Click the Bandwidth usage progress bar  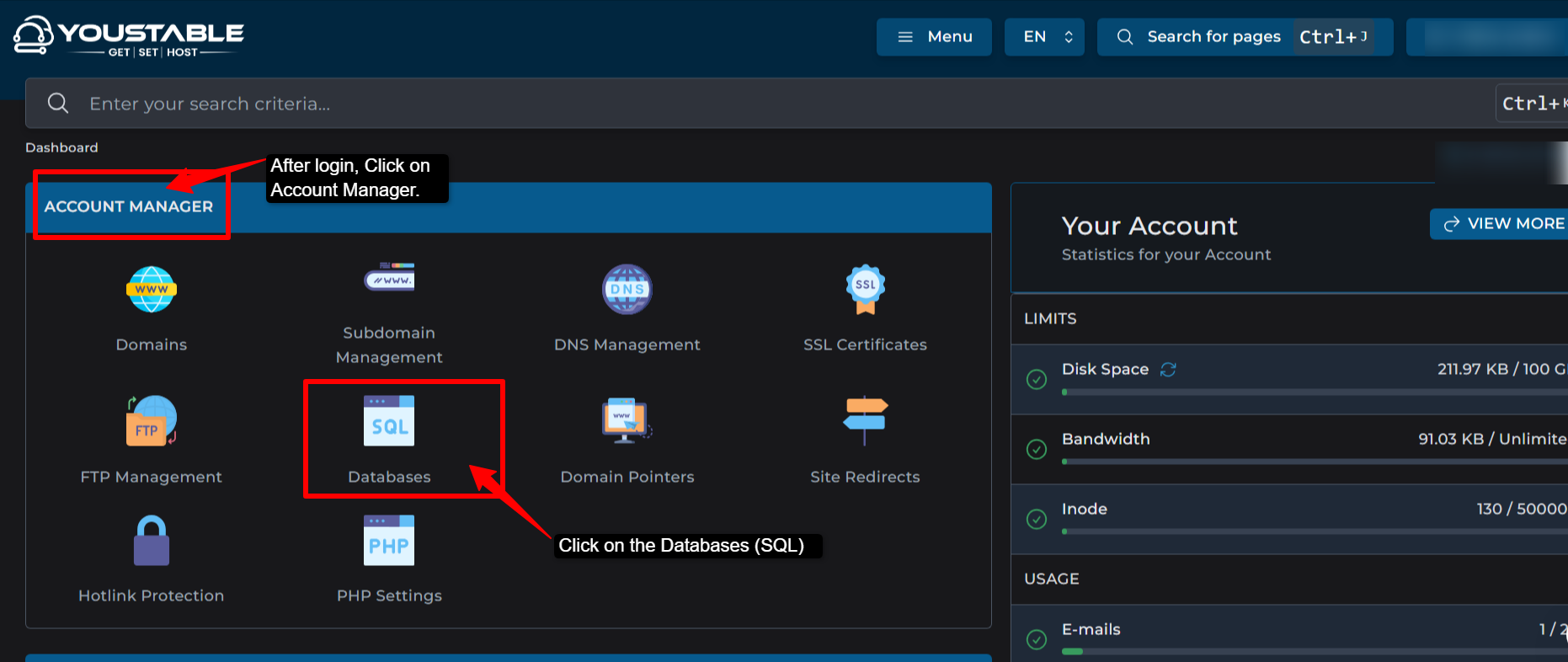(1314, 462)
